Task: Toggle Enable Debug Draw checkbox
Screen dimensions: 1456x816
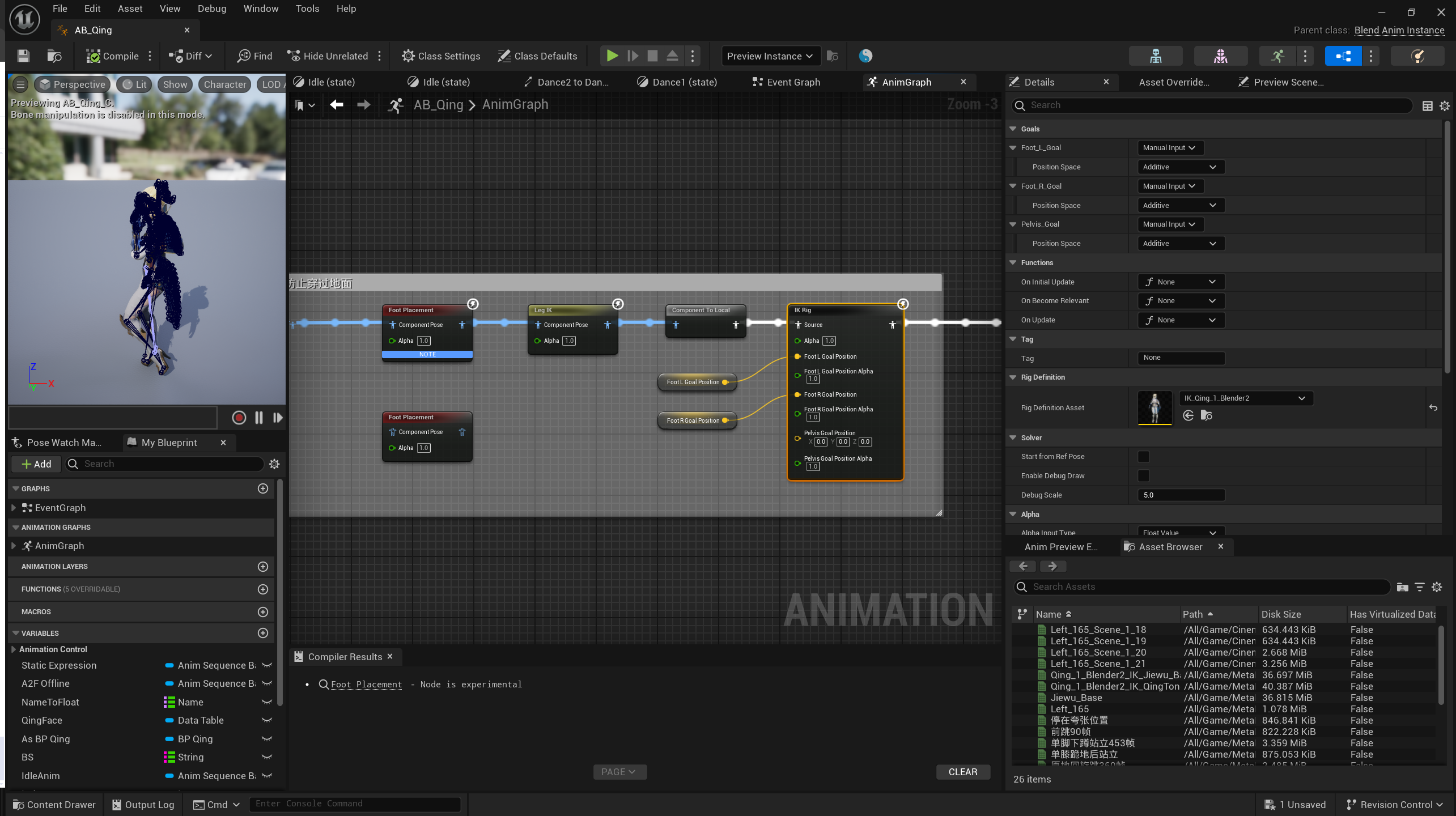Action: tap(1144, 476)
